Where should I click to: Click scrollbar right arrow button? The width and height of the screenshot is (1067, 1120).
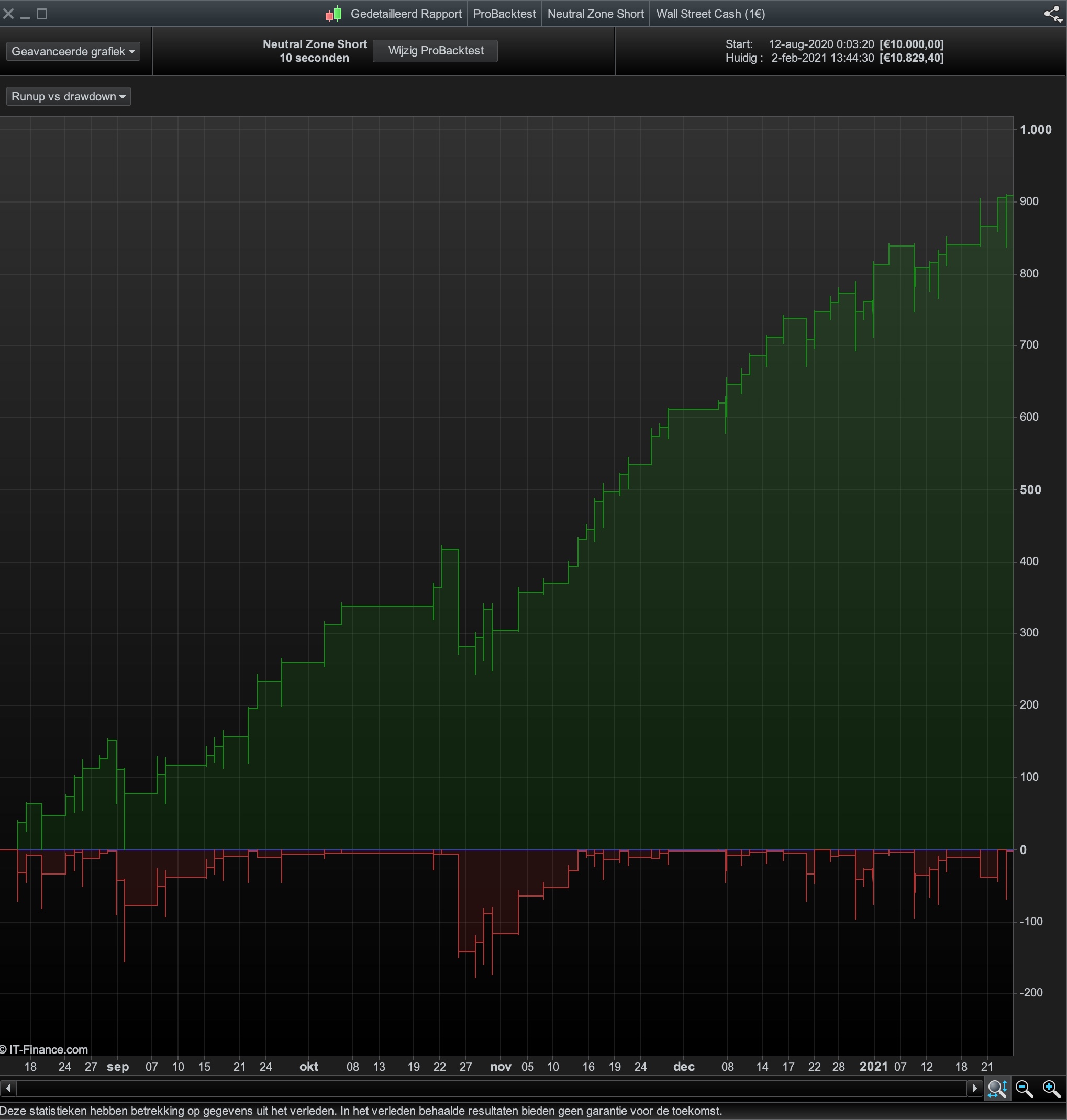[974, 1088]
